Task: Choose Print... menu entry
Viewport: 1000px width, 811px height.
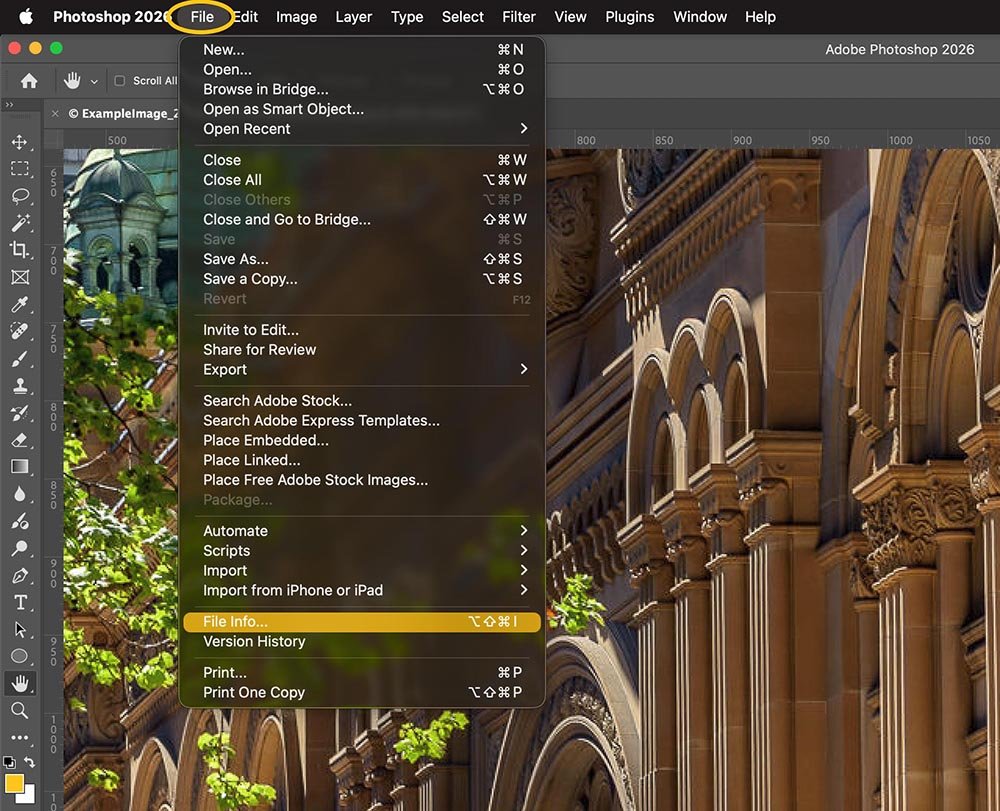Action: 362,673
